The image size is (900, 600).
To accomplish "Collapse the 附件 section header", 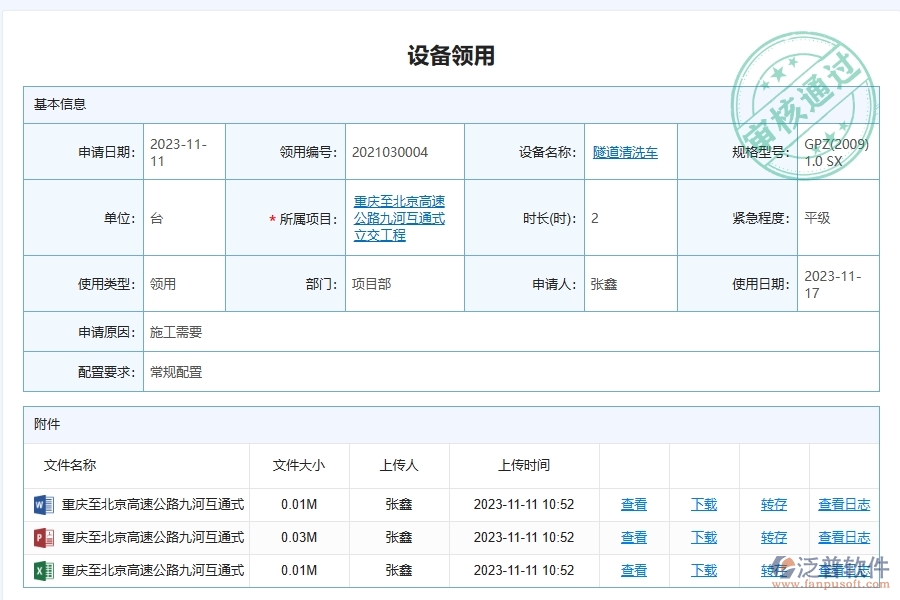I will click(44, 424).
